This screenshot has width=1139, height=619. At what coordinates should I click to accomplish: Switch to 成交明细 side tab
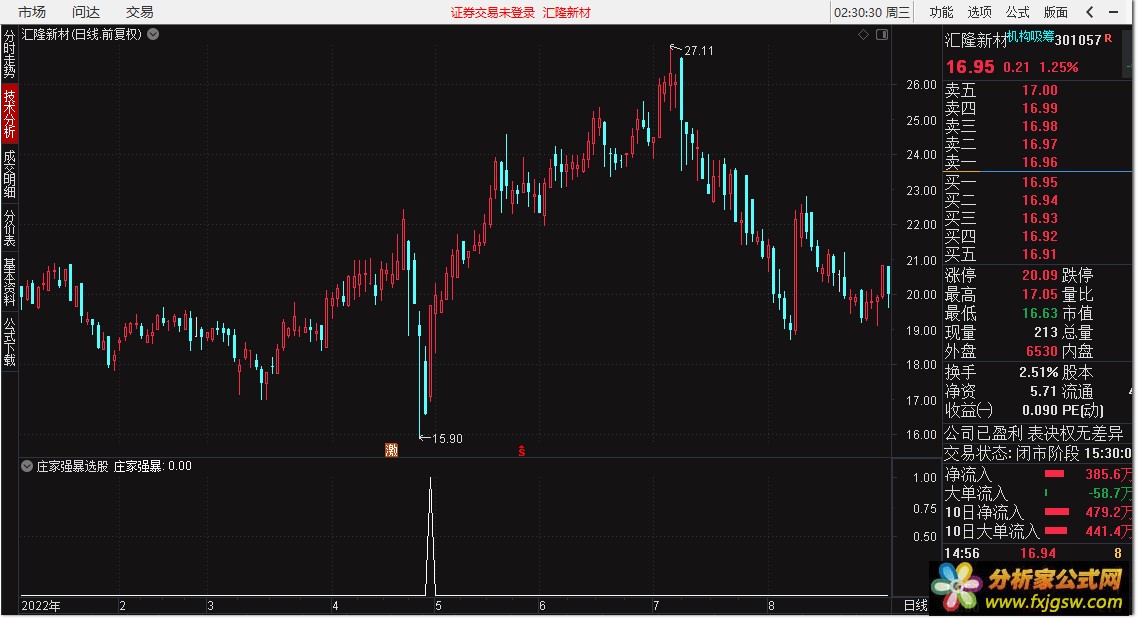click(9, 174)
